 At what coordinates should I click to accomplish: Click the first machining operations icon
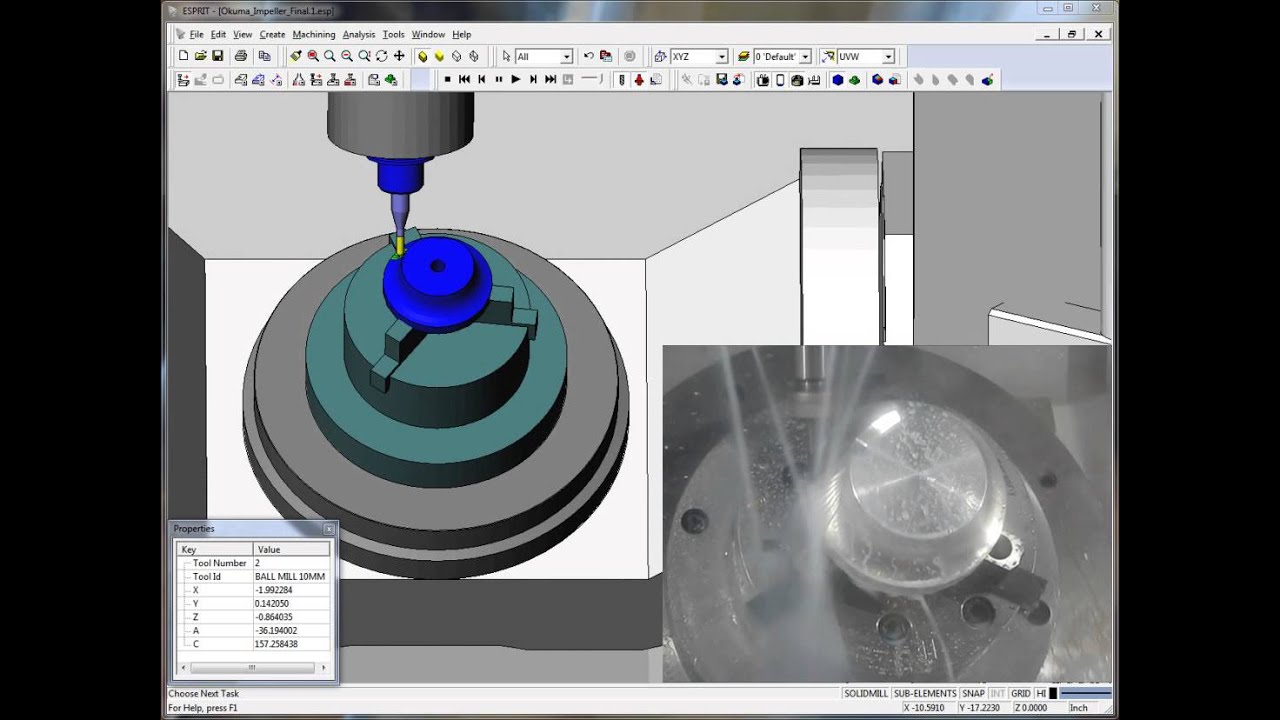[183, 79]
